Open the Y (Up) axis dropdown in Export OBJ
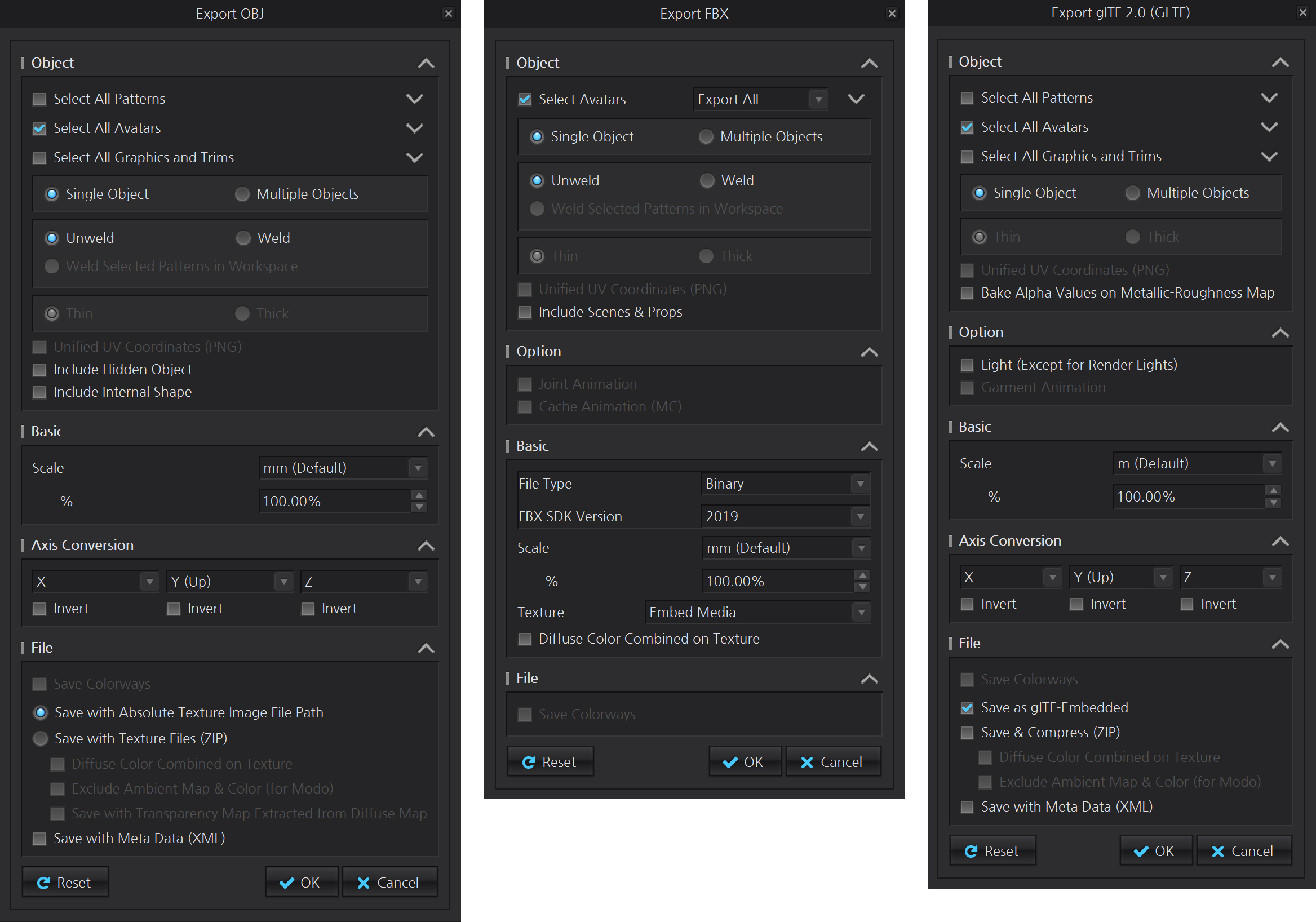The image size is (1316, 922). [230, 582]
